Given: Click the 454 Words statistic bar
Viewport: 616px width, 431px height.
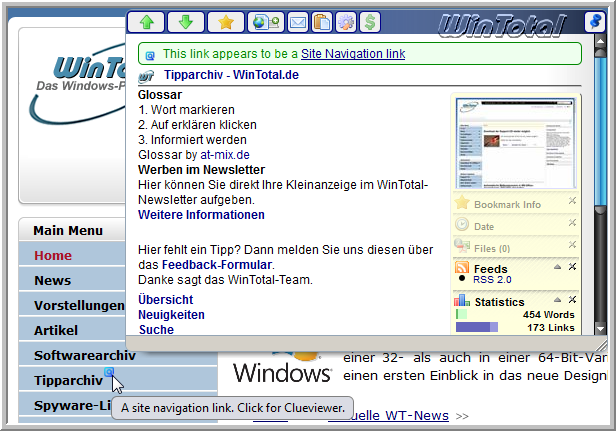Looking at the screenshot, I should point(461,314).
